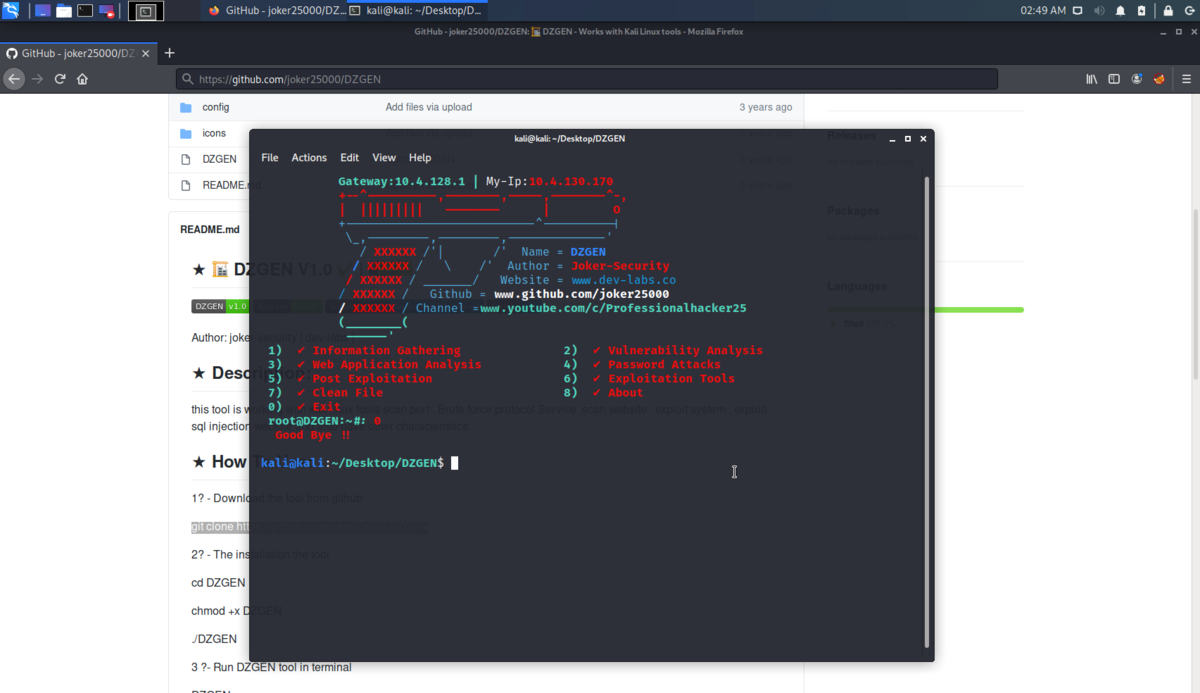Screen dimensions: 1200x693
Task: Click the show desktop panel icon
Action: (42, 11)
